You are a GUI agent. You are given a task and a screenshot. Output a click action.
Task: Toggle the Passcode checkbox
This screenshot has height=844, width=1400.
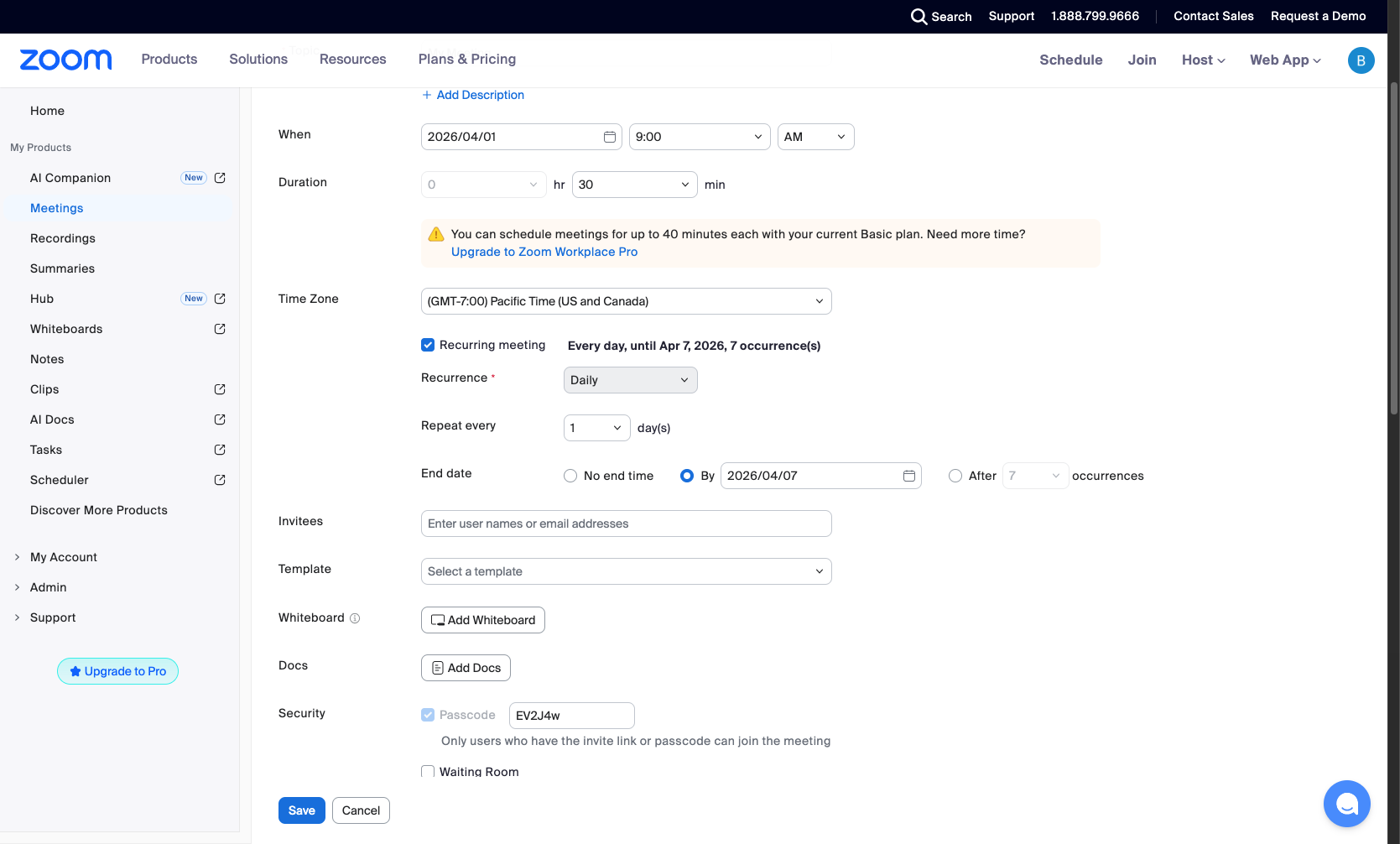(x=428, y=715)
